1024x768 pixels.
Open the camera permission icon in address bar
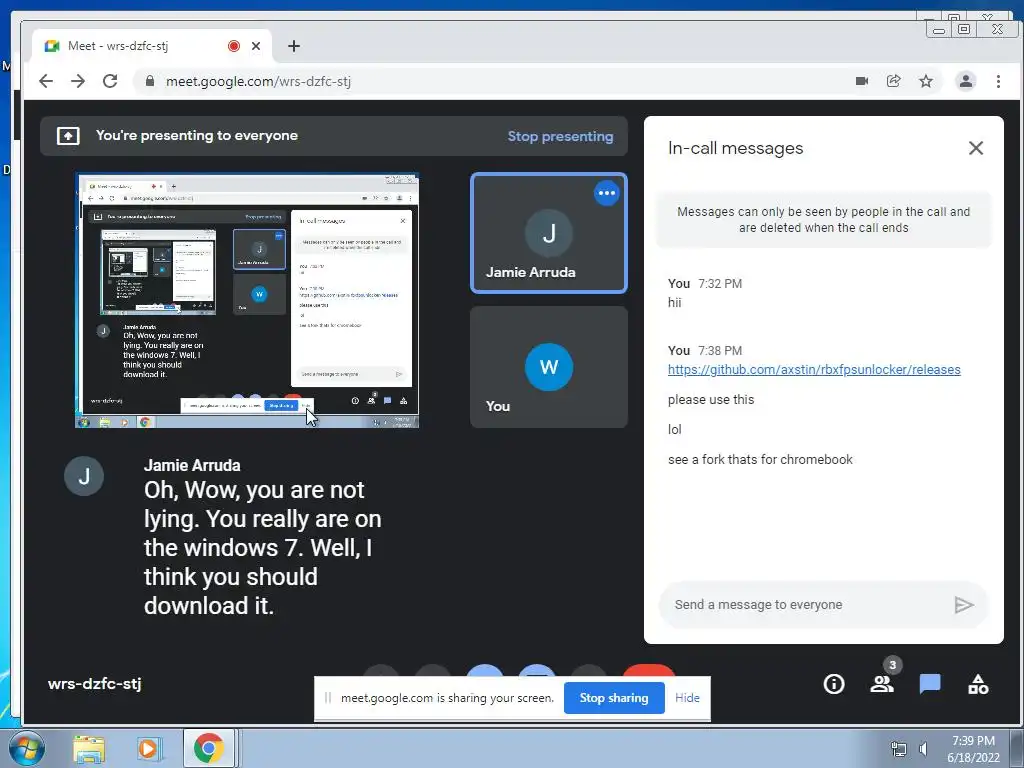tap(862, 81)
